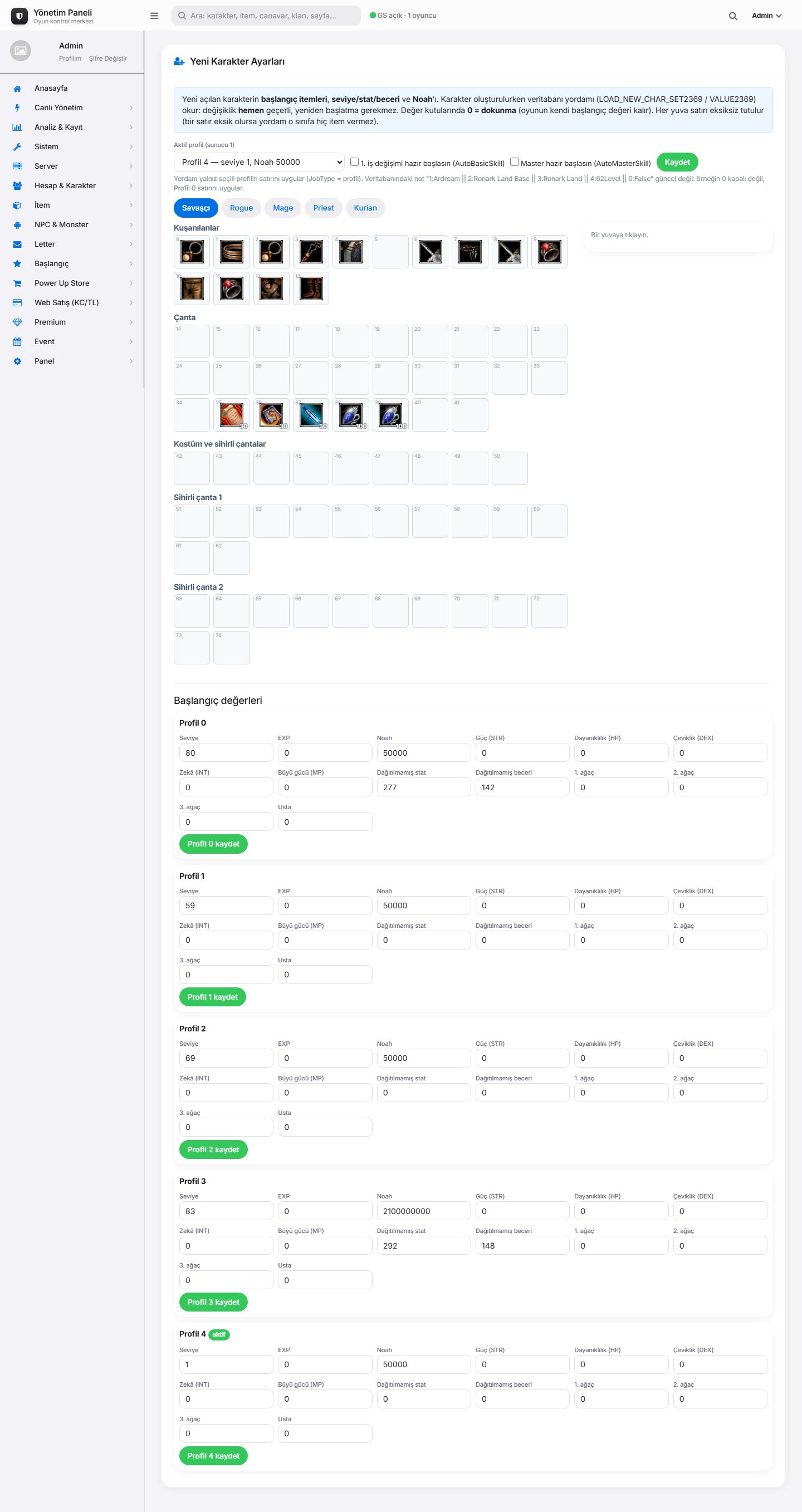The image size is (802, 1512).
Task: Click the hamburger menu icon in header
Action: pyautogui.click(x=154, y=16)
